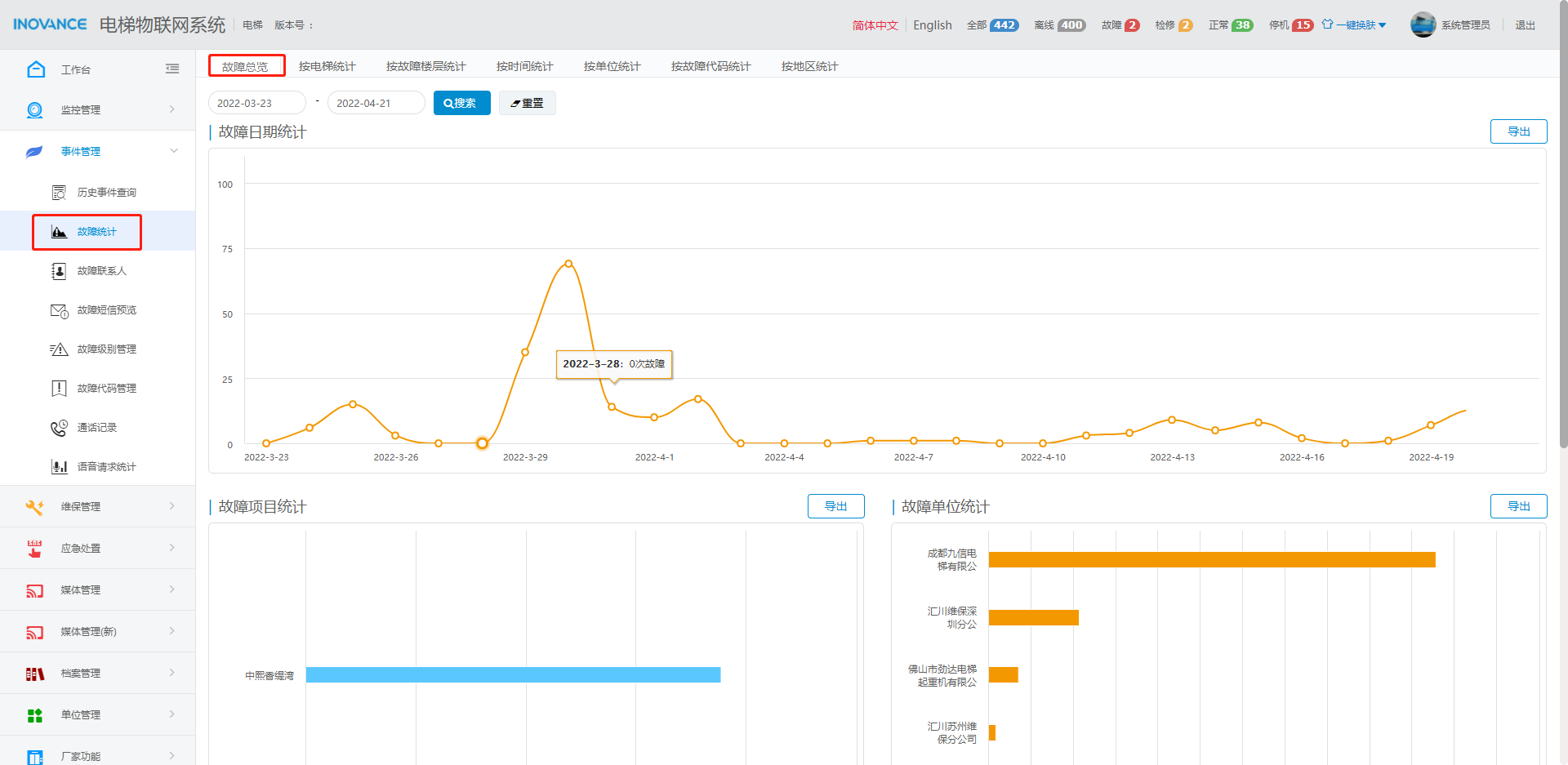Click 退出 to log out
This screenshot has height=765, width=1568.
click(x=1525, y=25)
